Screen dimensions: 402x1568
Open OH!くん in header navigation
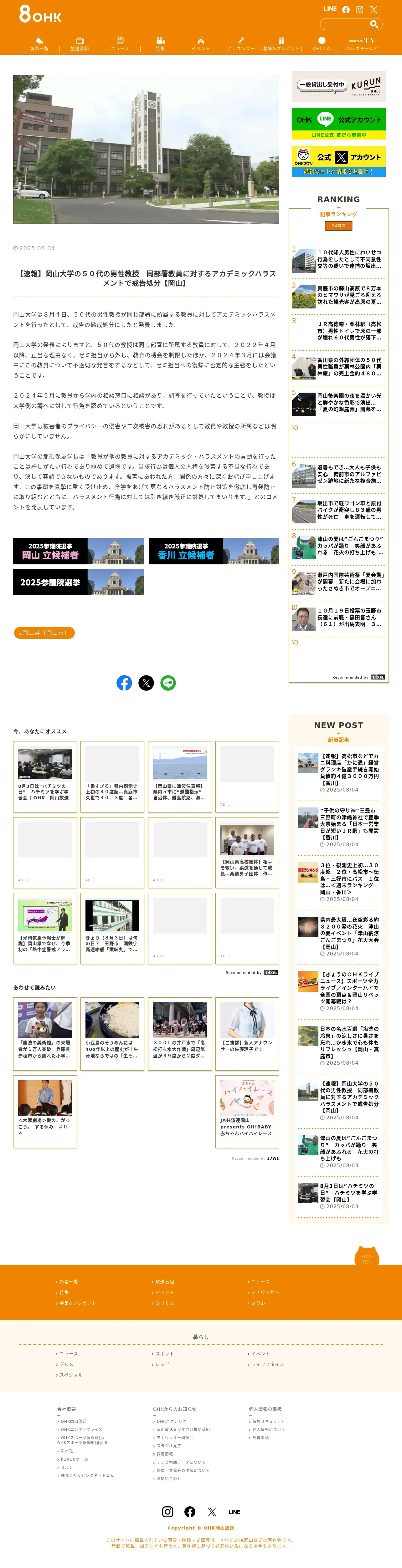pyautogui.click(x=322, y=44)
